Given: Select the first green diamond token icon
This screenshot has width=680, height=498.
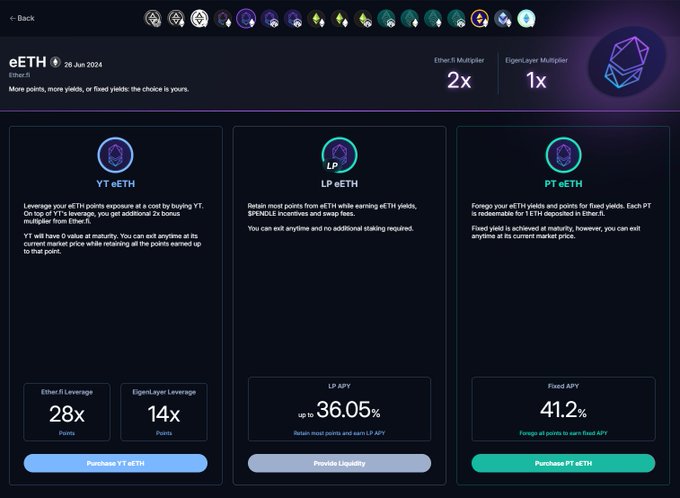Looking at the screenshot, I should 316,19.
